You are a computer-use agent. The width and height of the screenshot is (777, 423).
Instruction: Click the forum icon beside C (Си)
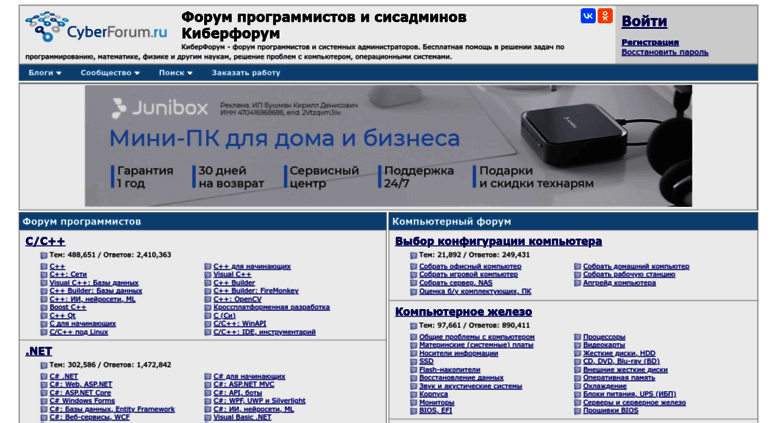click(208, 316)
